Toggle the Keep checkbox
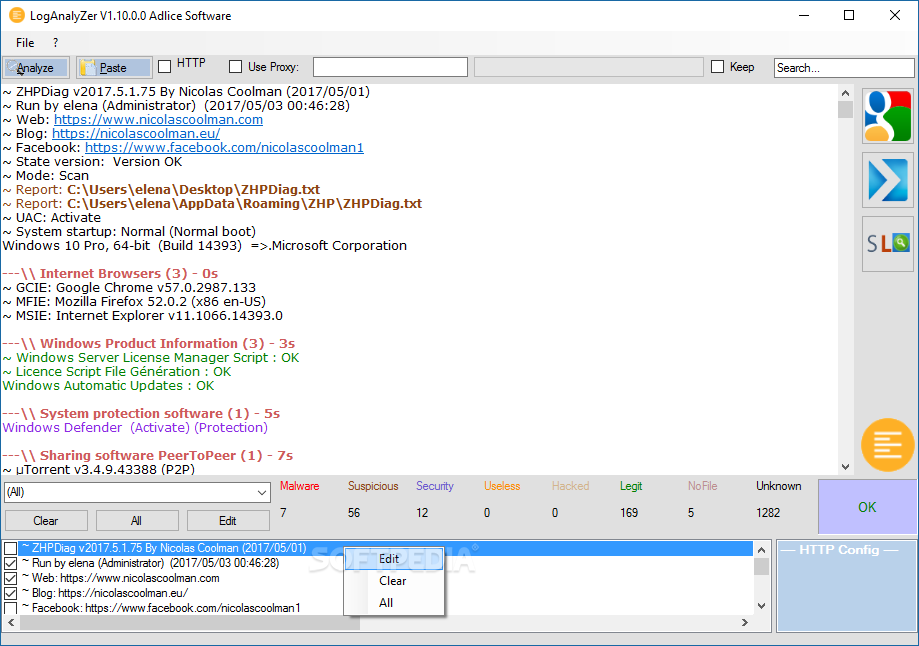The image size is (919, 646). coord(717,67)
